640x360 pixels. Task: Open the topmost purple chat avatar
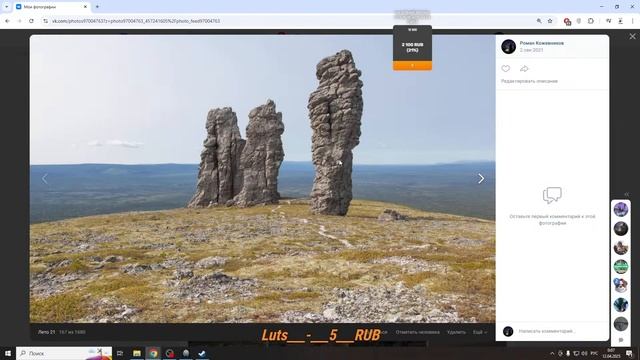click(x=621, y=209)
